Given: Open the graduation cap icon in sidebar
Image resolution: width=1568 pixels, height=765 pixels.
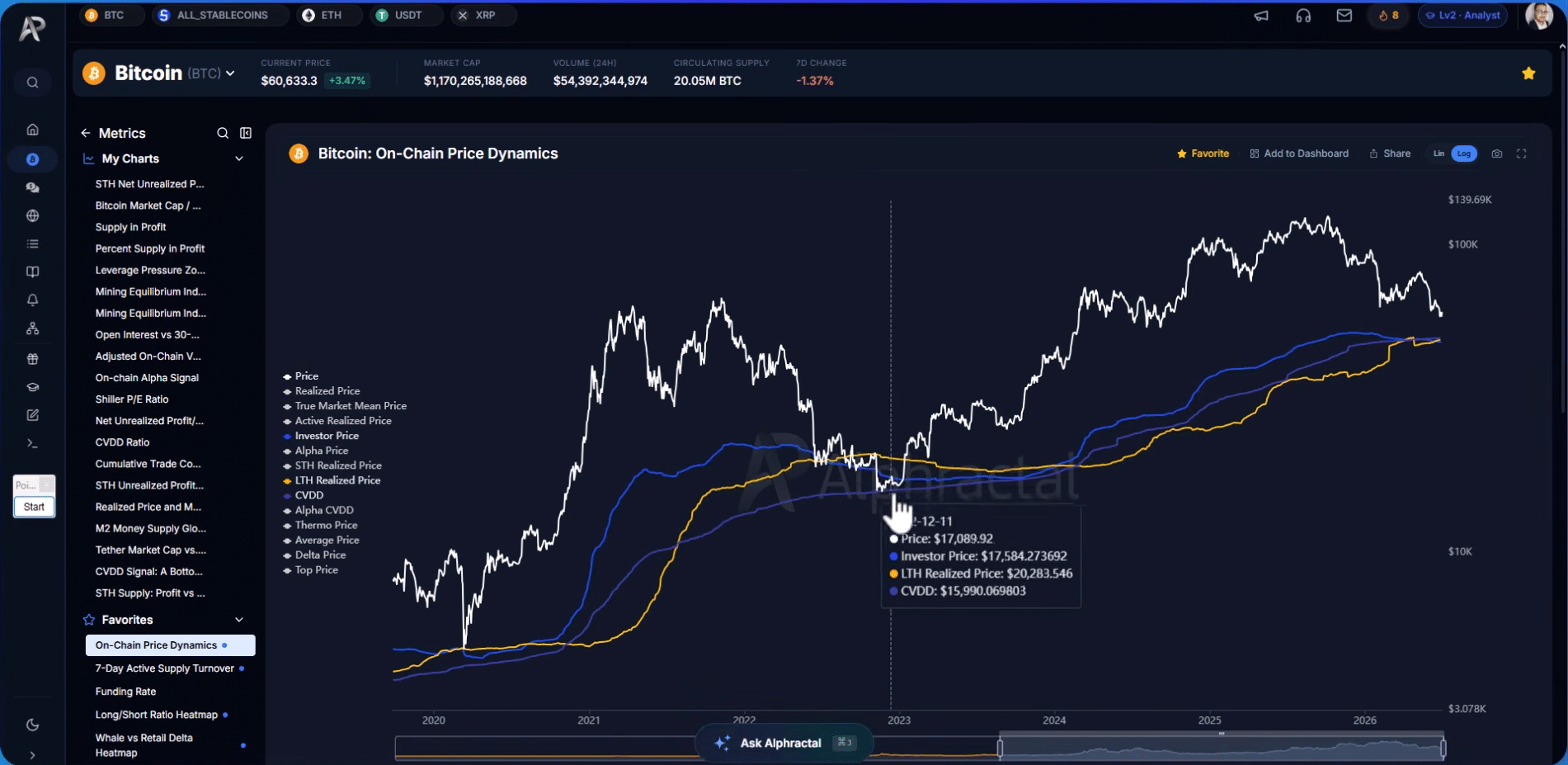Looking at the screenshot, I should coord(32,387).
